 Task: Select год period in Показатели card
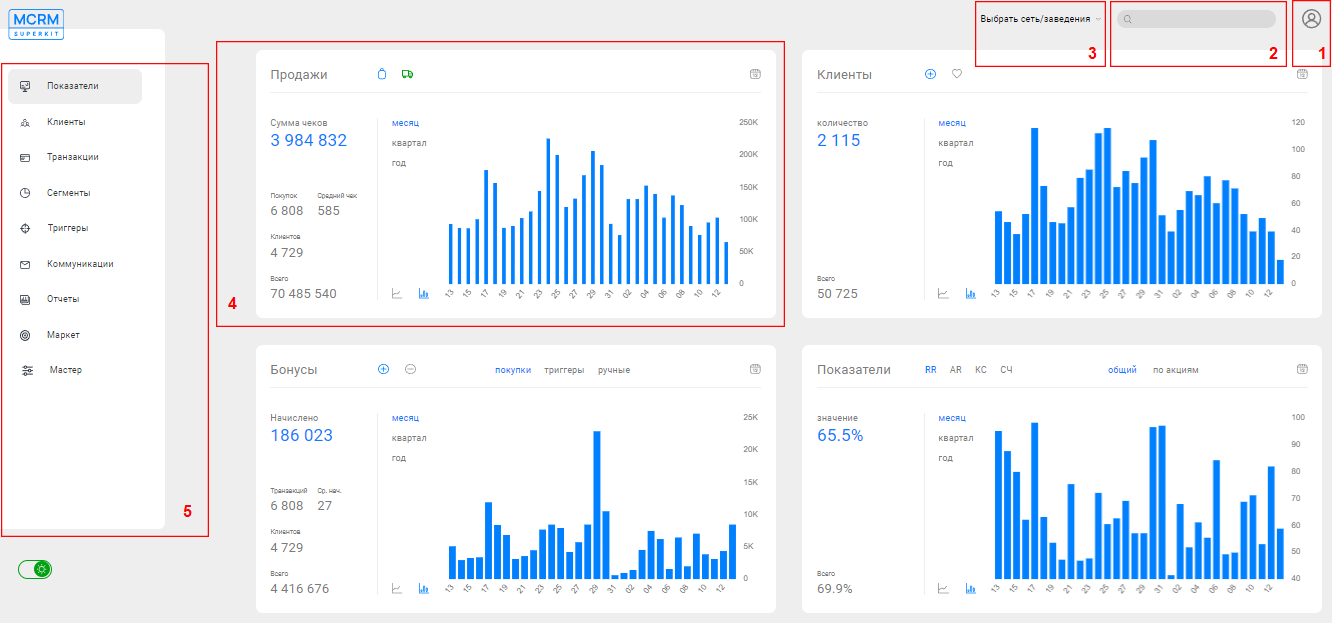945,458
